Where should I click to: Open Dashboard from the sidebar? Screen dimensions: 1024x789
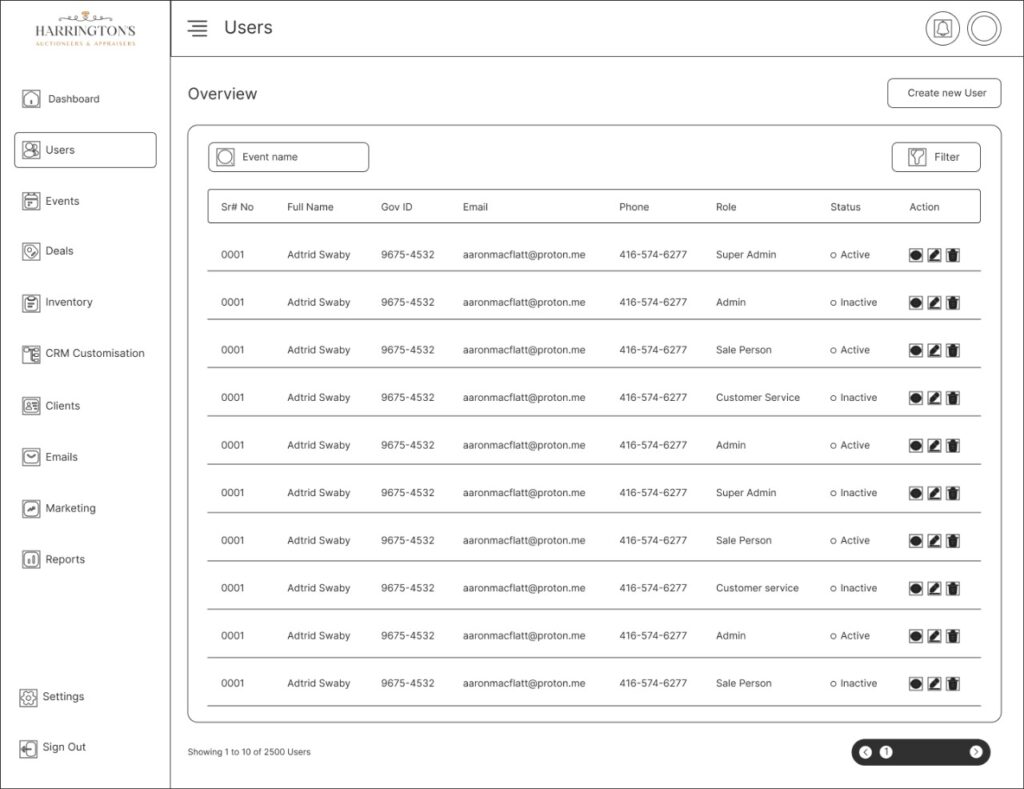point(73,99)
